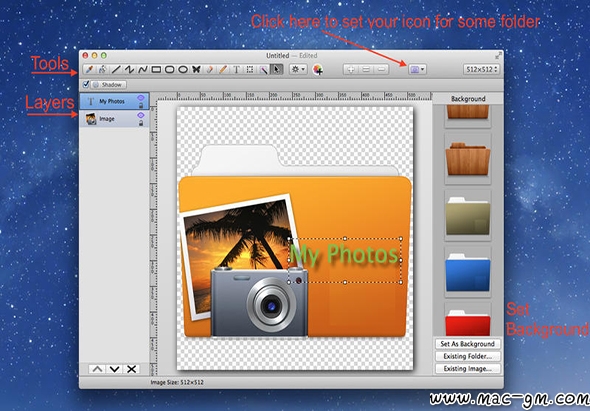
Task: Select the butterfly custom shape tool
Action: click(x=196, y=70)
